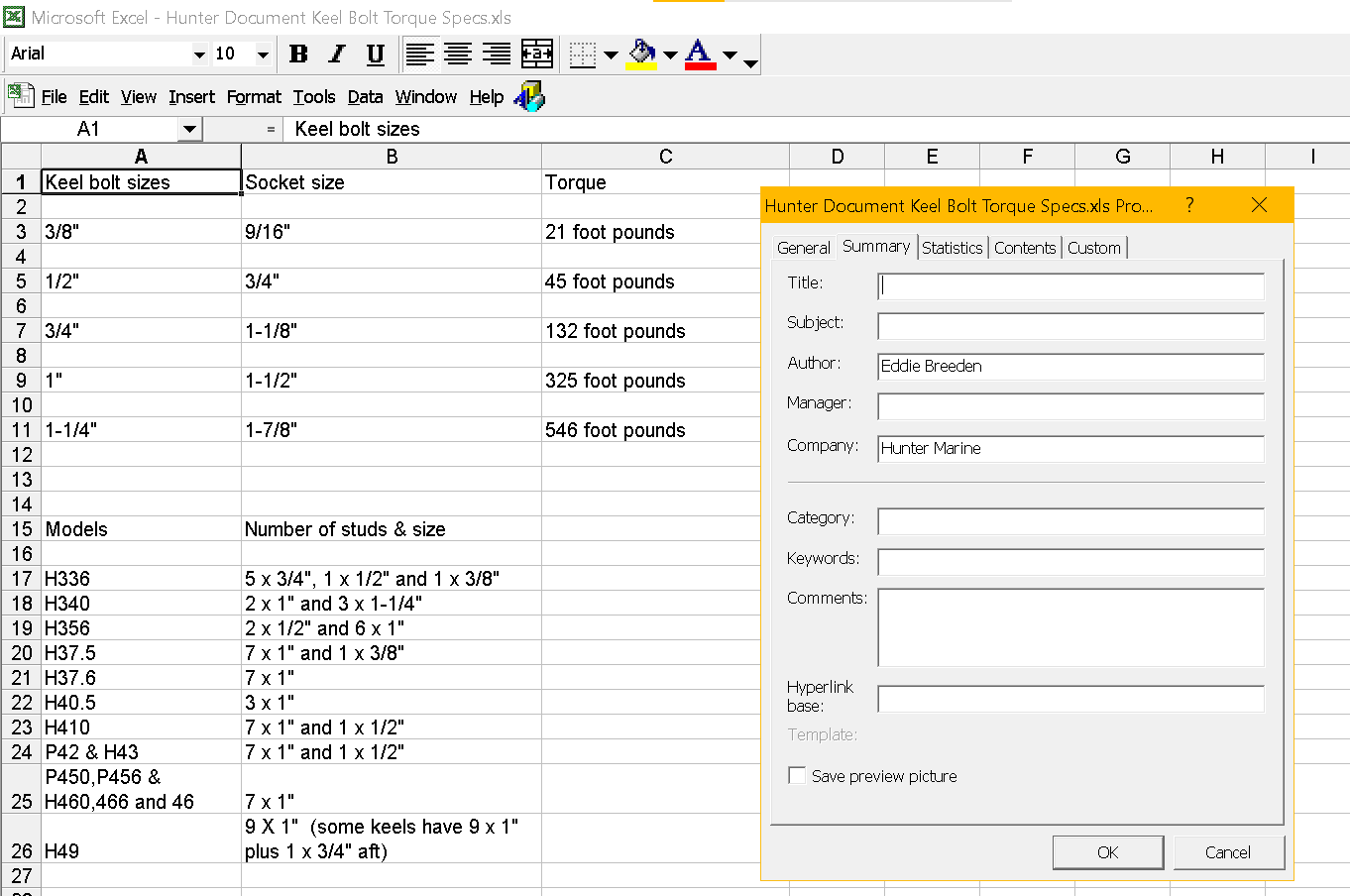Toggle bold formatting
Image resolution: width=1350 pixels, height=896 pixels.
tap(298, 55)
